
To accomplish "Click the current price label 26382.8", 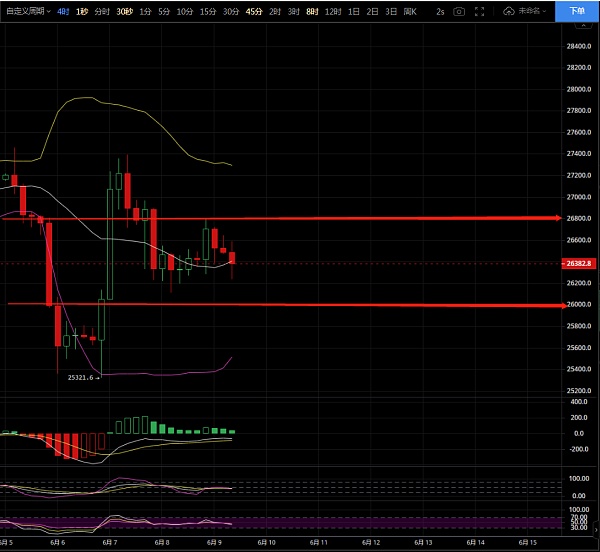I will 578,264.
